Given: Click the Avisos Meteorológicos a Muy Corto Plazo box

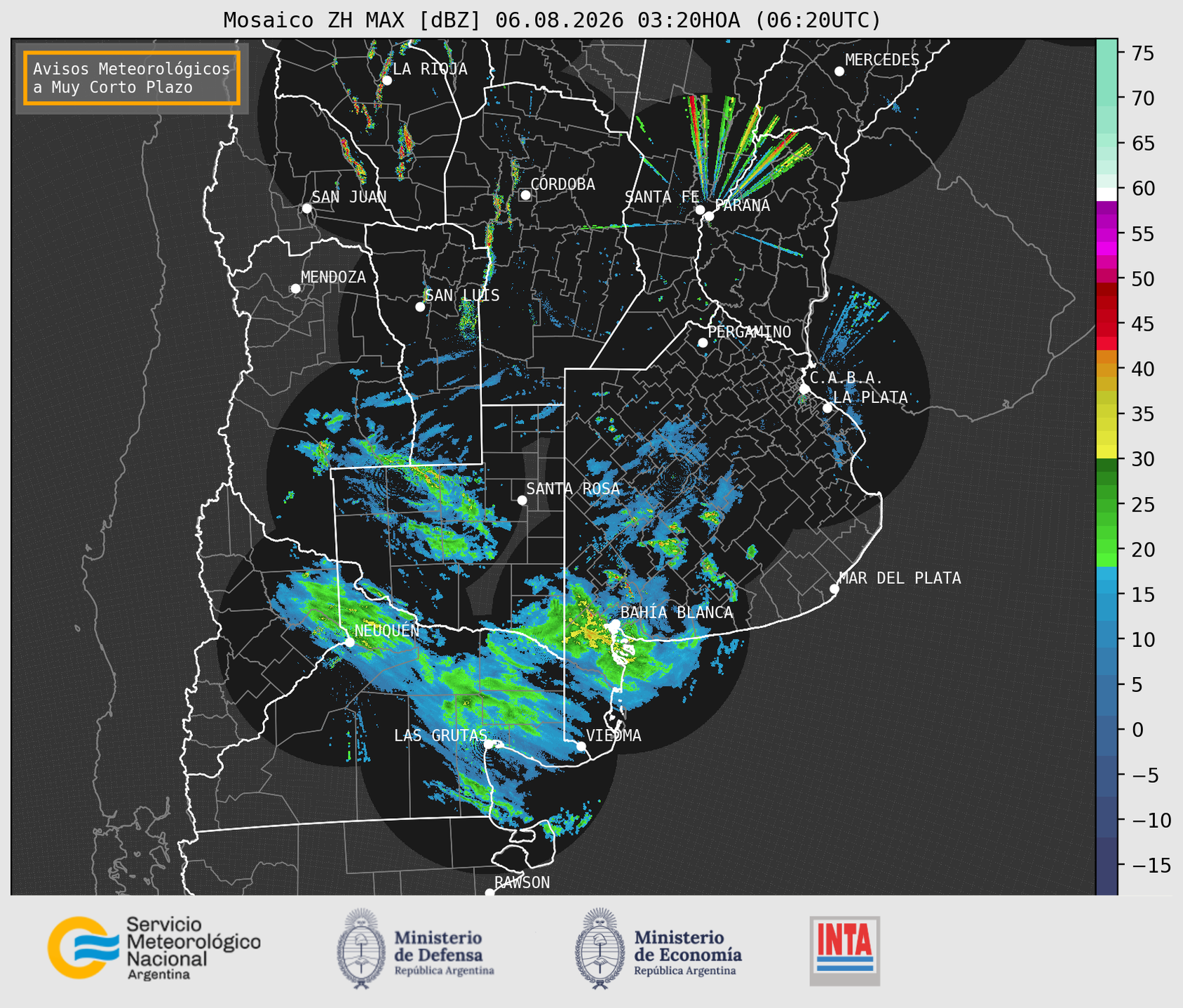Looking at the screenshot, I should (132, 78).
